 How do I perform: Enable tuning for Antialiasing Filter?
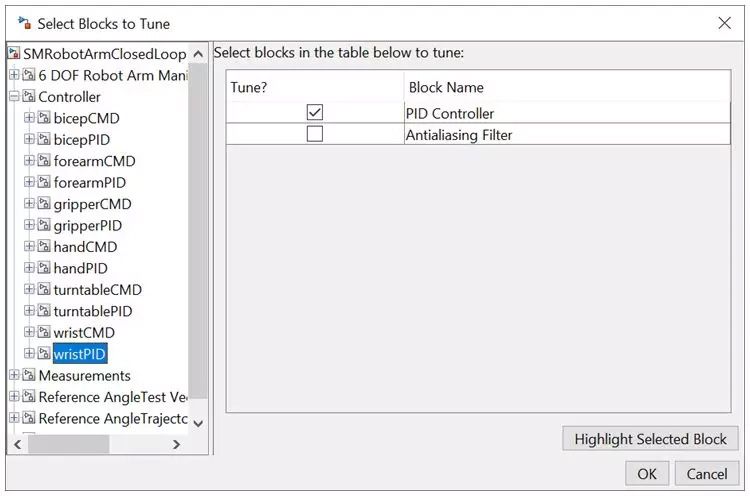point(315,134)
